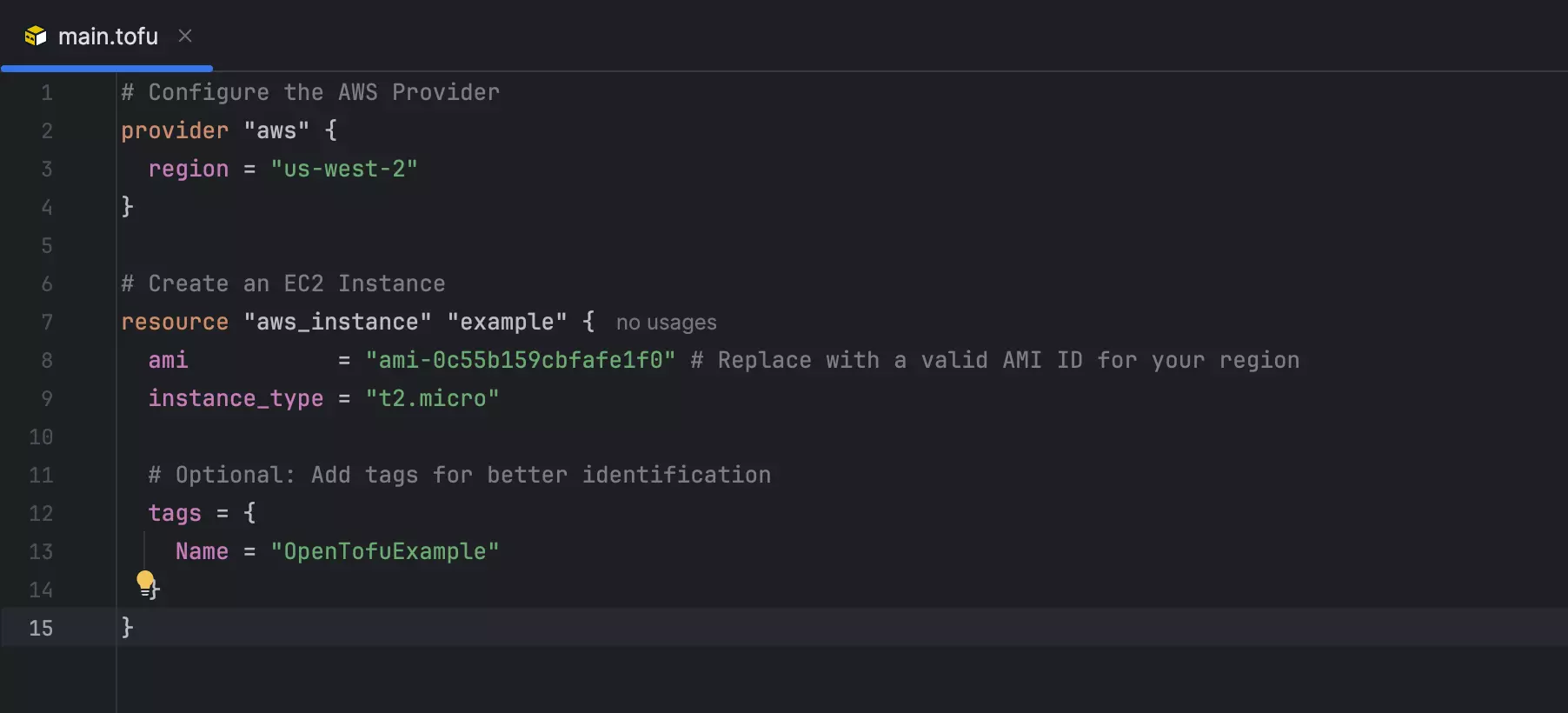Click the instance_type attribute name
This screenshot has width=1568, height=713.
(236, 398)
